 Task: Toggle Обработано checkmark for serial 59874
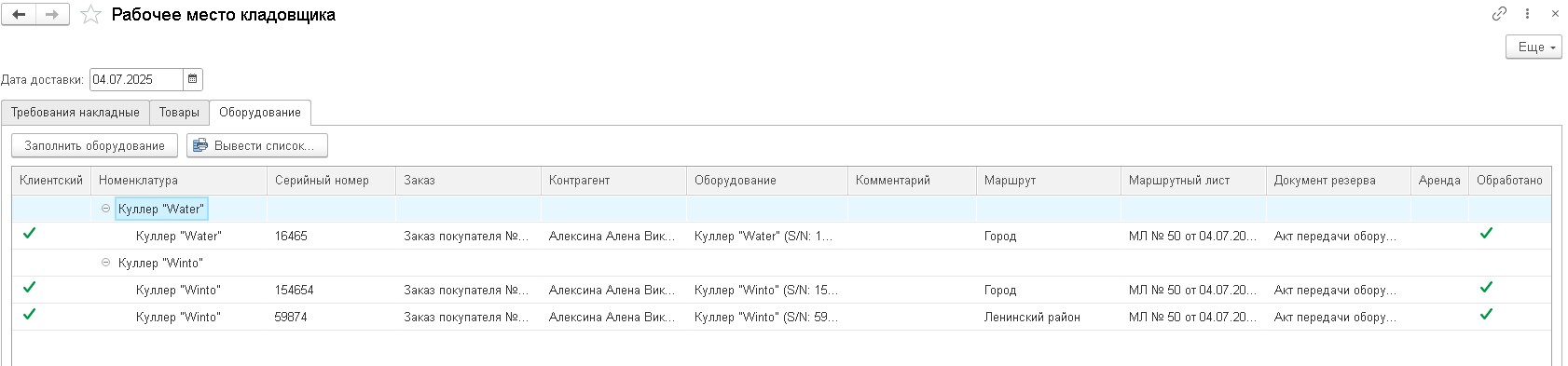tap(1486, 315)
